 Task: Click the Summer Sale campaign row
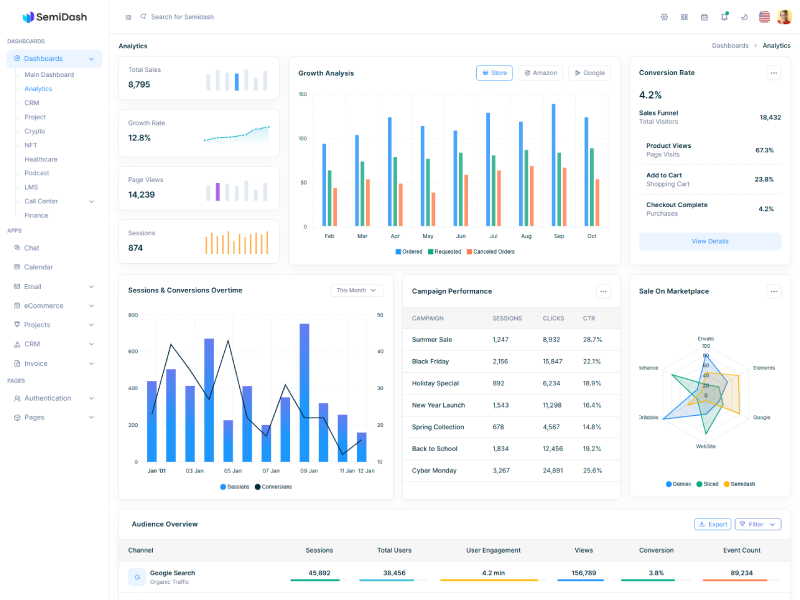[x=511, y=339]
